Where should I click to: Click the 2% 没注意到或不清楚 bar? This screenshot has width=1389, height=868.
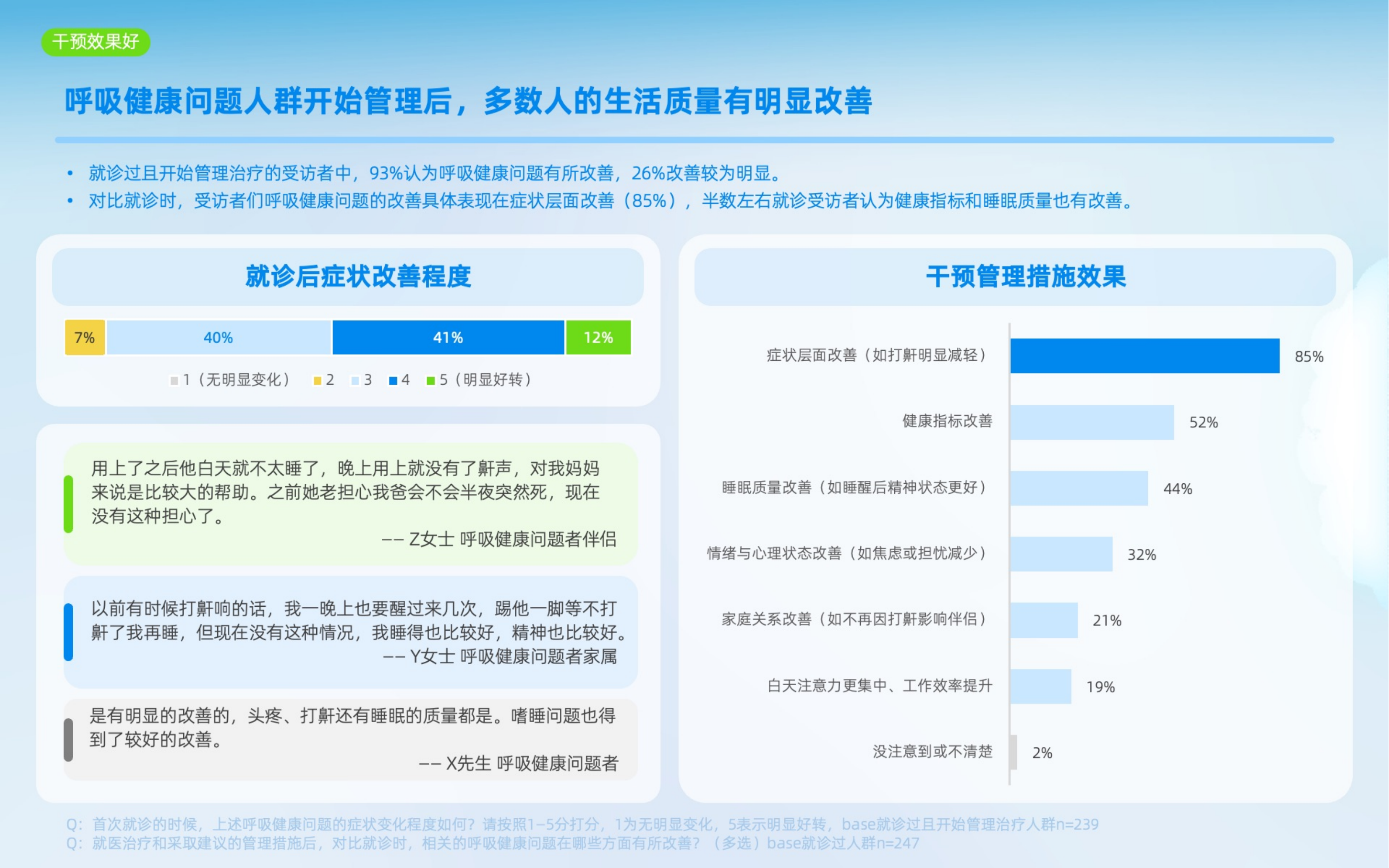tap(1013, 752)
